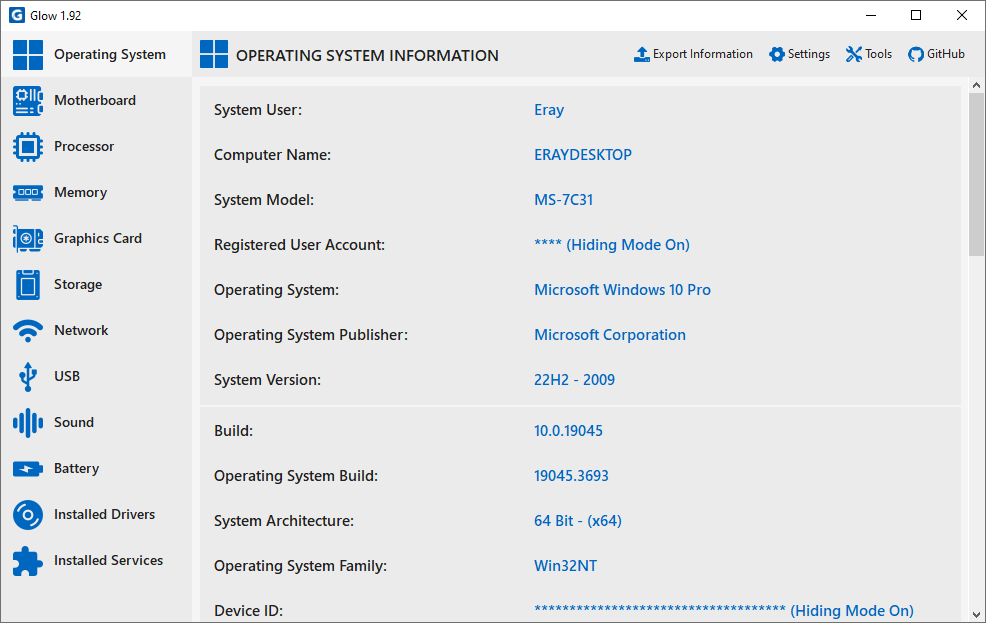Screen dimensions: 986x623
Task: Click the Operating System windows icon in sidebar
Action: [x=28, y=55]
